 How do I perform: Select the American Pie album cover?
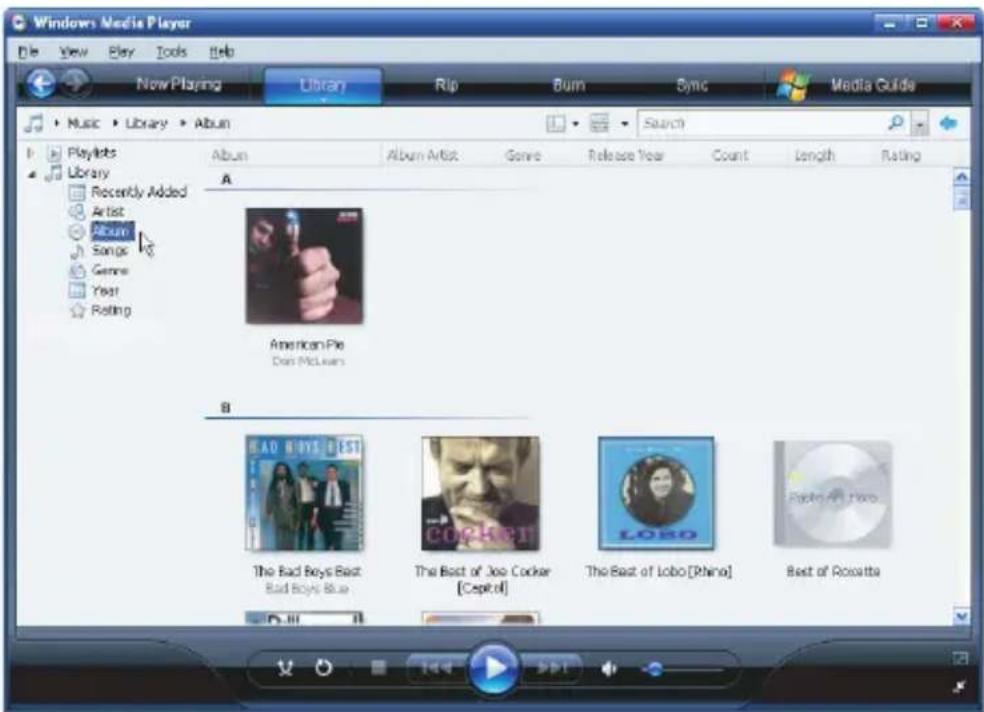pos(304,266)
